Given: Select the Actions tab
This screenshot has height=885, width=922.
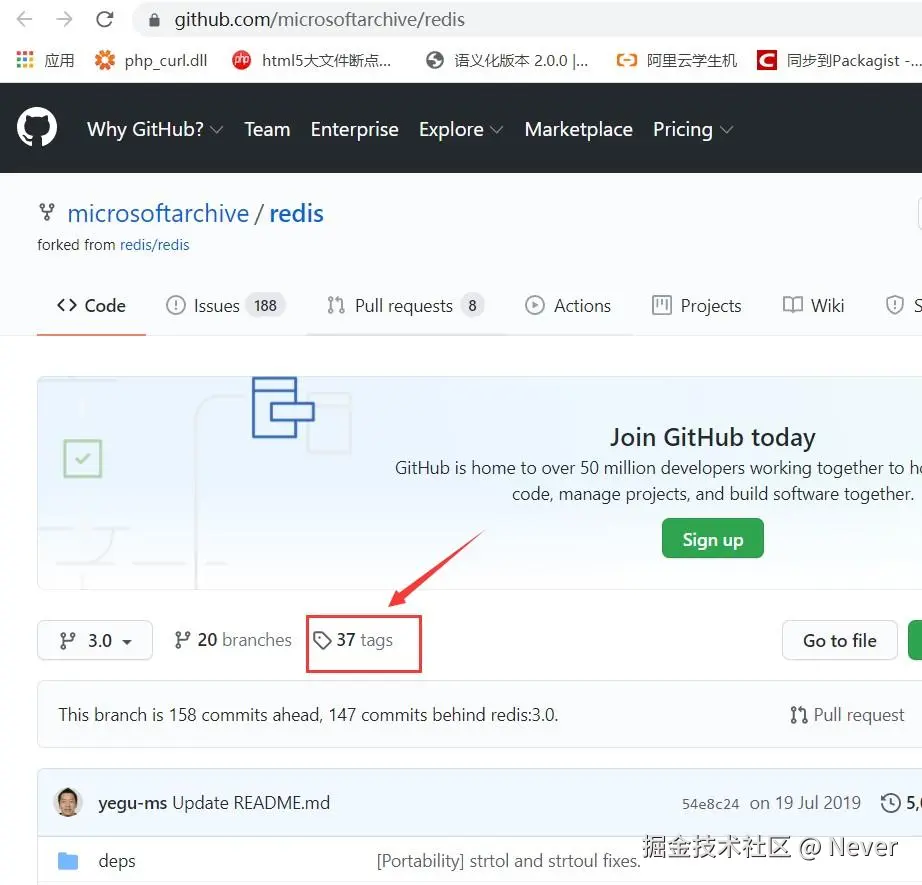Looking at the screenshot, I should pyautogui.click(x=567, y=305).
